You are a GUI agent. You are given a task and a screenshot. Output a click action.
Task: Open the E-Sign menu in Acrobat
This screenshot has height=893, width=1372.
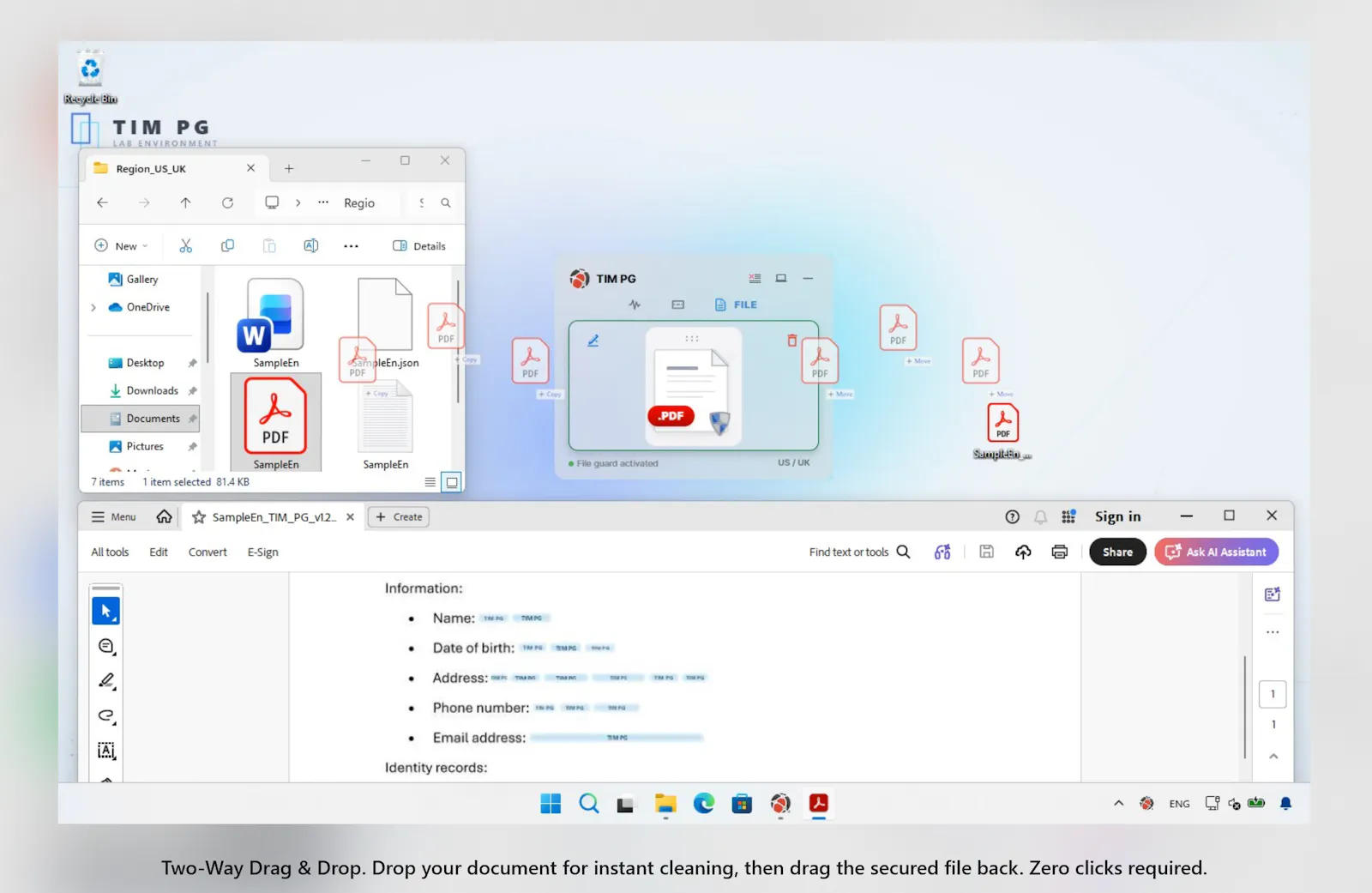pyautogui.click(x=262, y=552)
